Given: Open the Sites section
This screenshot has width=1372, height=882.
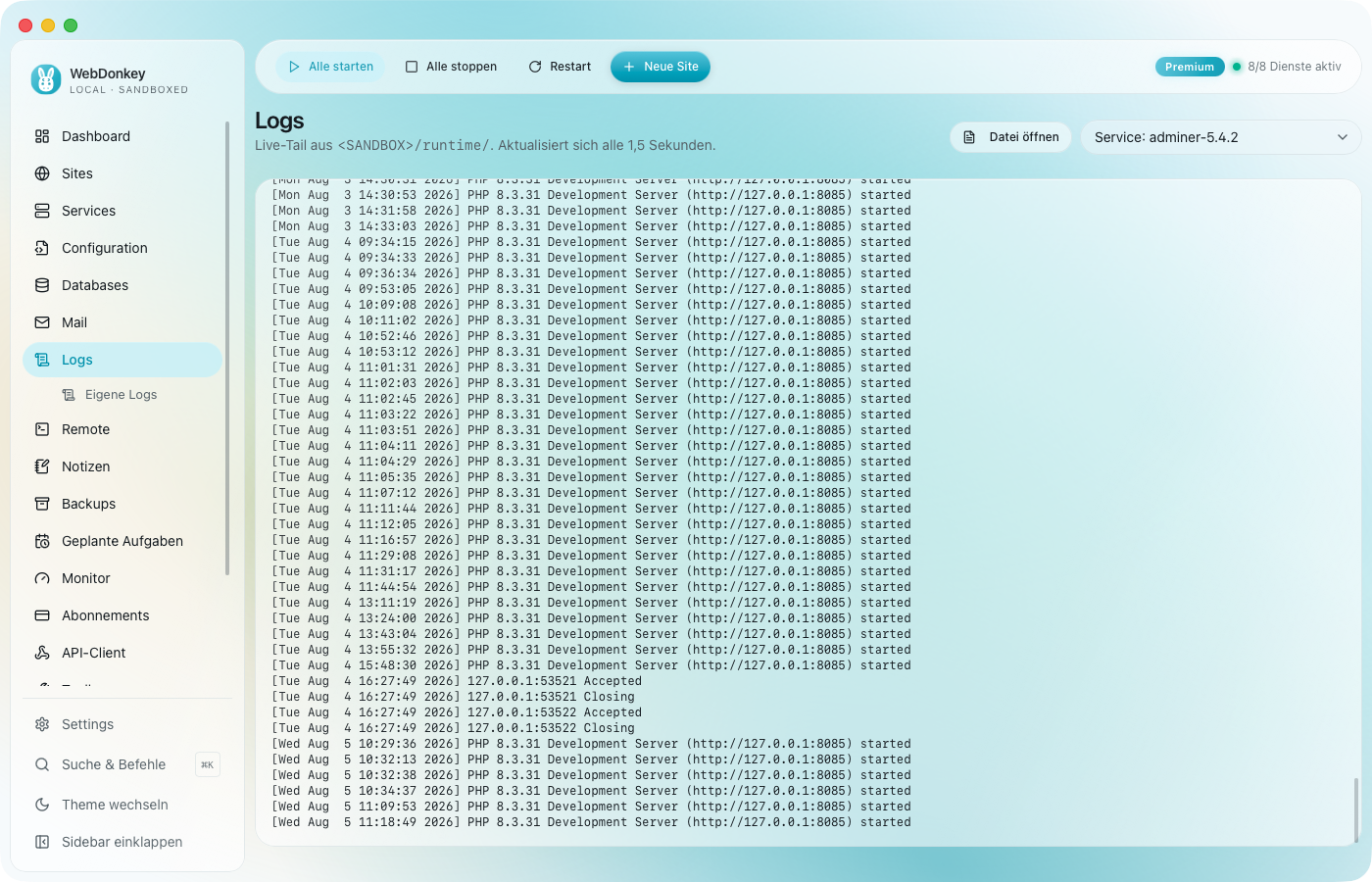Looking at the screenshot, I should (x=122, y=173).
